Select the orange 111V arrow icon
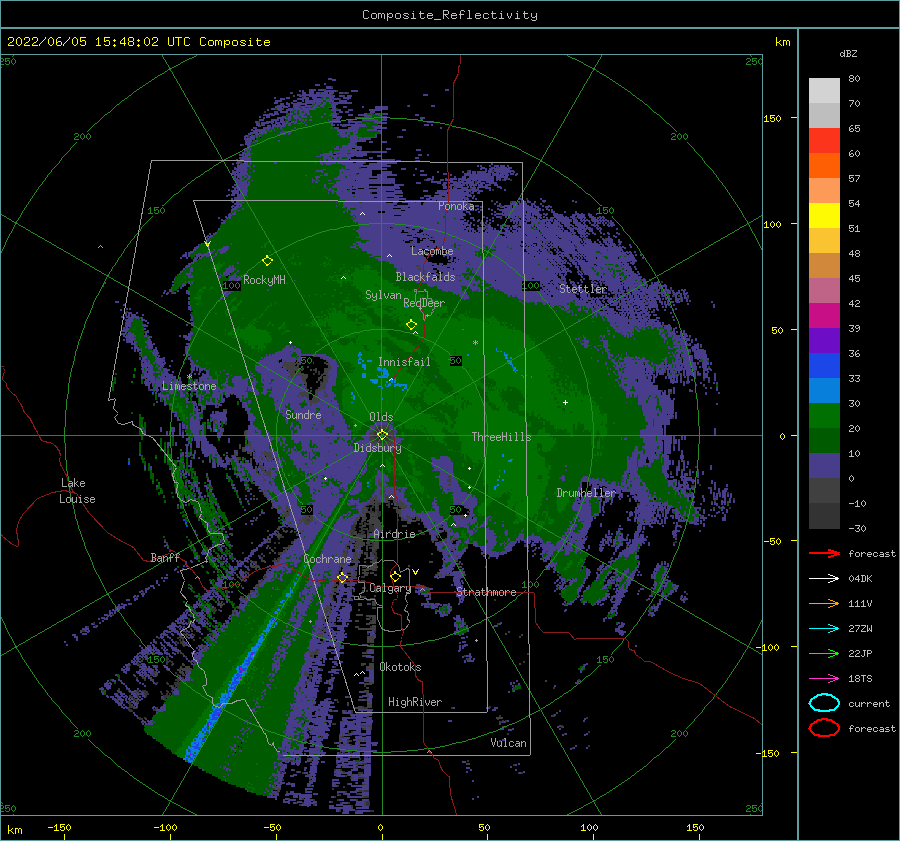Image resolution: width=900 pixels, height=841 pixels. click(824, 603)
